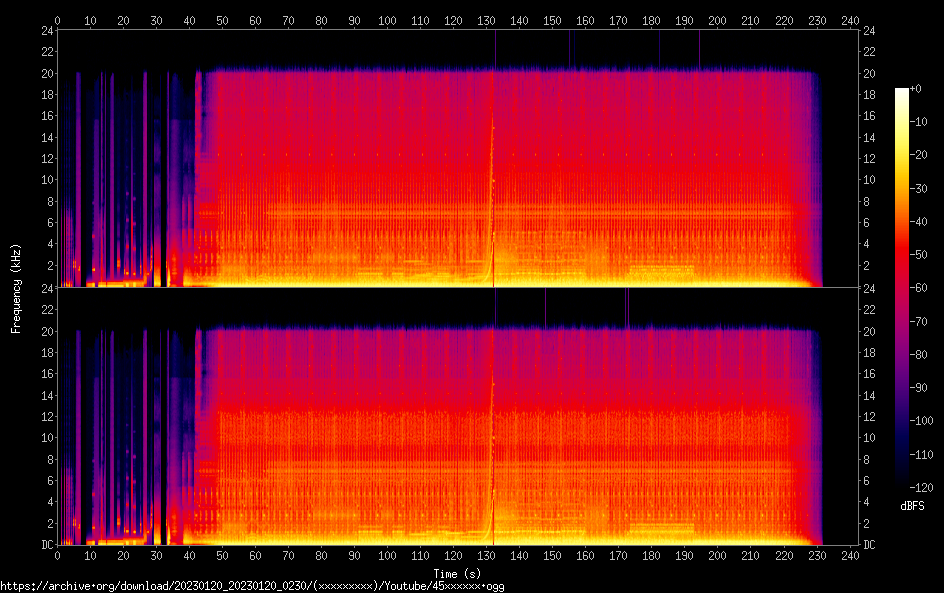Select the 240 tick on top time axis
944x593 pixels.
click(x=850, y=20)
